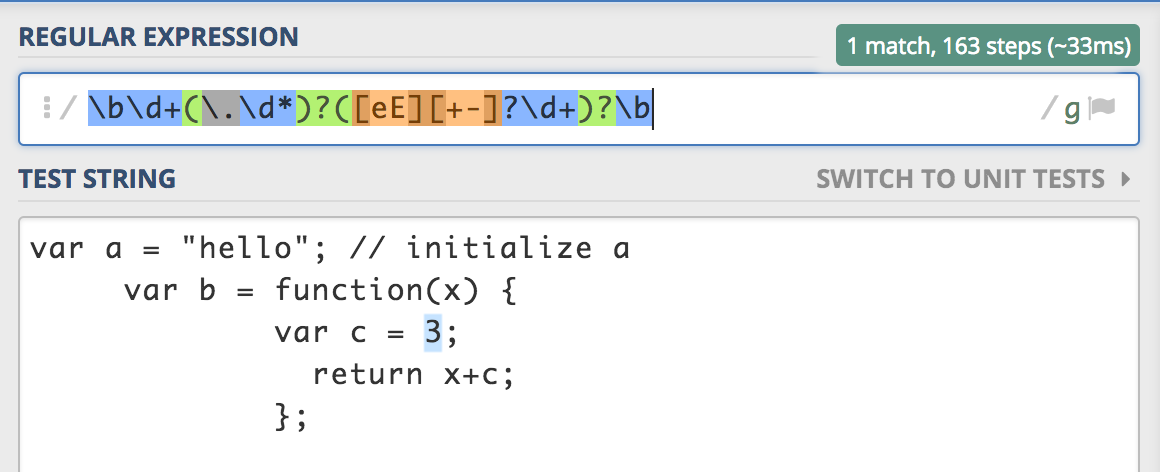Open the global 'g' flag selector
This screenshot has height=472, width=1160.
(1071, 109)
